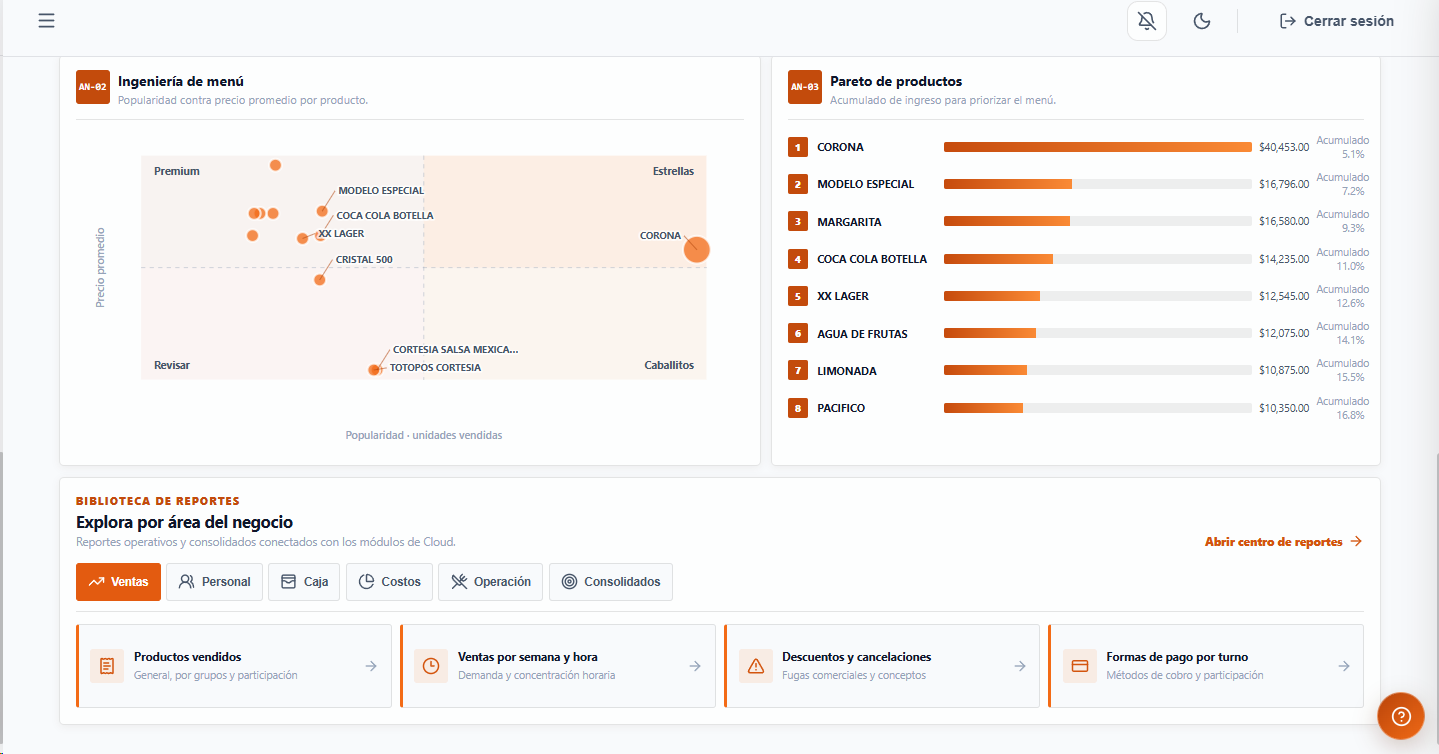Switch to the Personal tab
Screen dimensions: 1439x754
[x=214, y=582]
